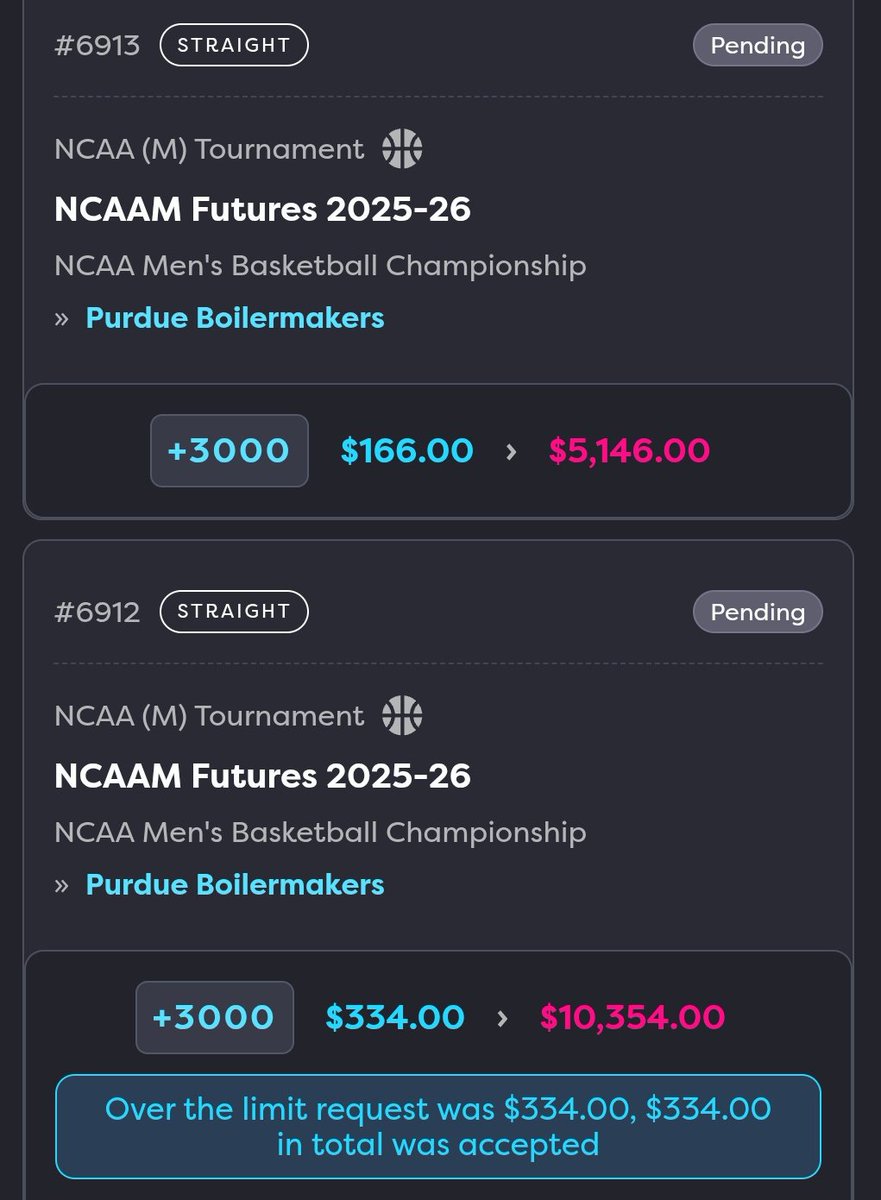Screen dimensions: 881x1200
Task: Click the chevron arrow after $334.00
Action: point(502,1018)
